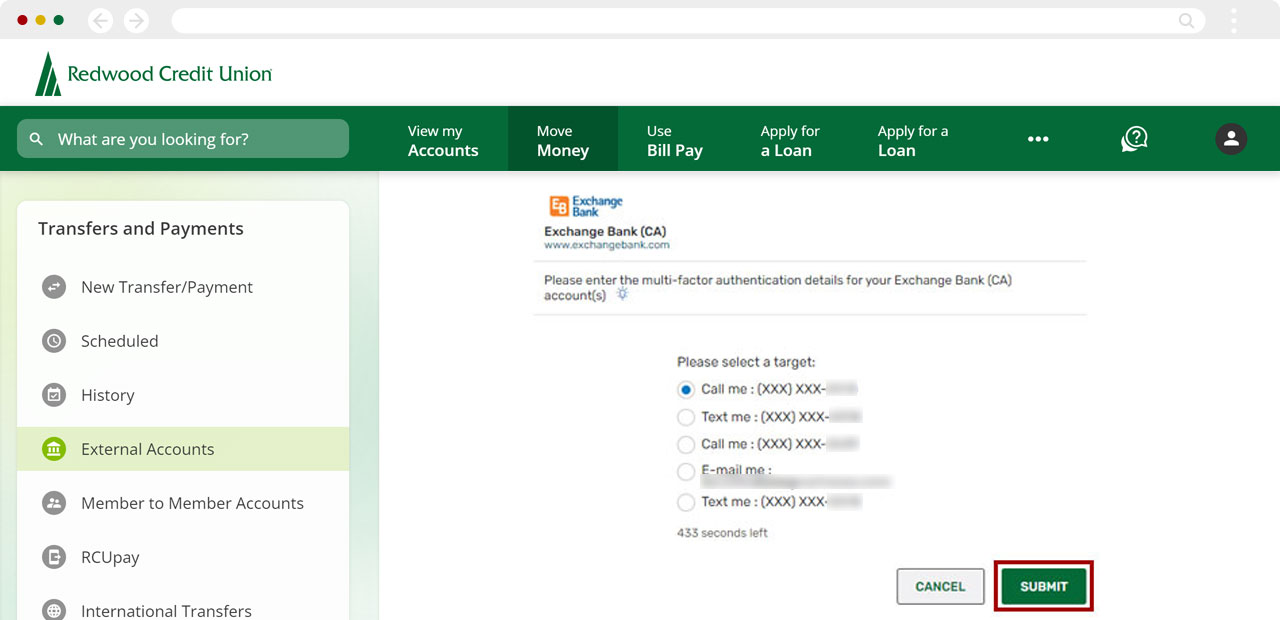The image size is (1280, 620).
Task: Click the History calendar icon
Action: point(54,395)
